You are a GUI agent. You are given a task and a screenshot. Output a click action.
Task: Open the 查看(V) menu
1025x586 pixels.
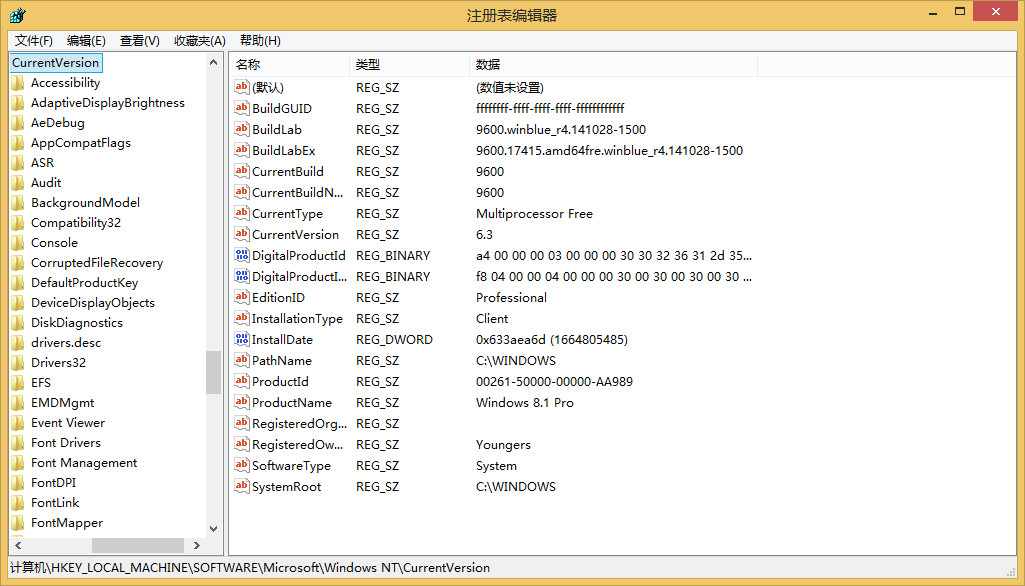click(x=140, y=41)
